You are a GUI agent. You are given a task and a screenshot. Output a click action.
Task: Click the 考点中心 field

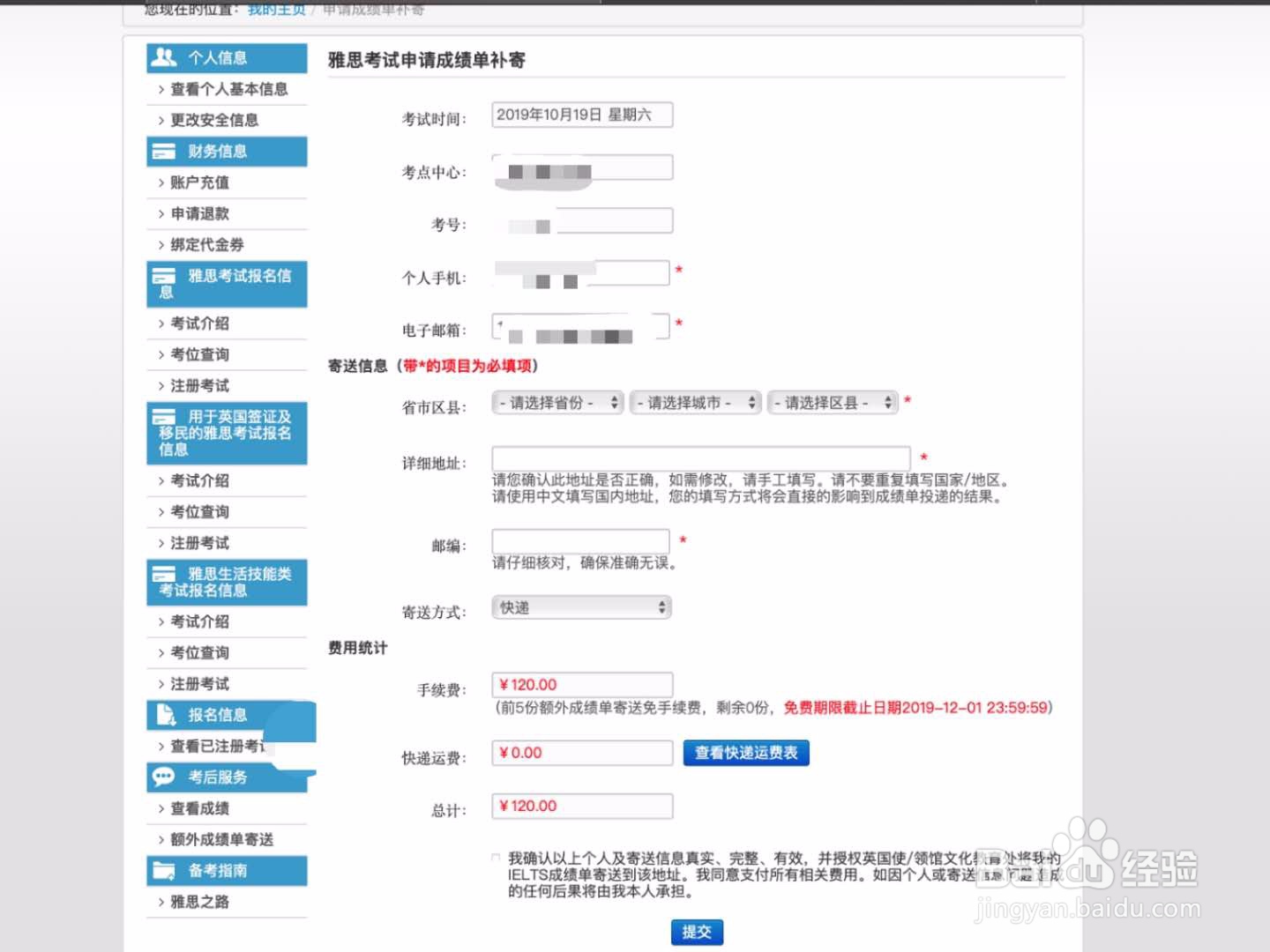pos(582,168)
